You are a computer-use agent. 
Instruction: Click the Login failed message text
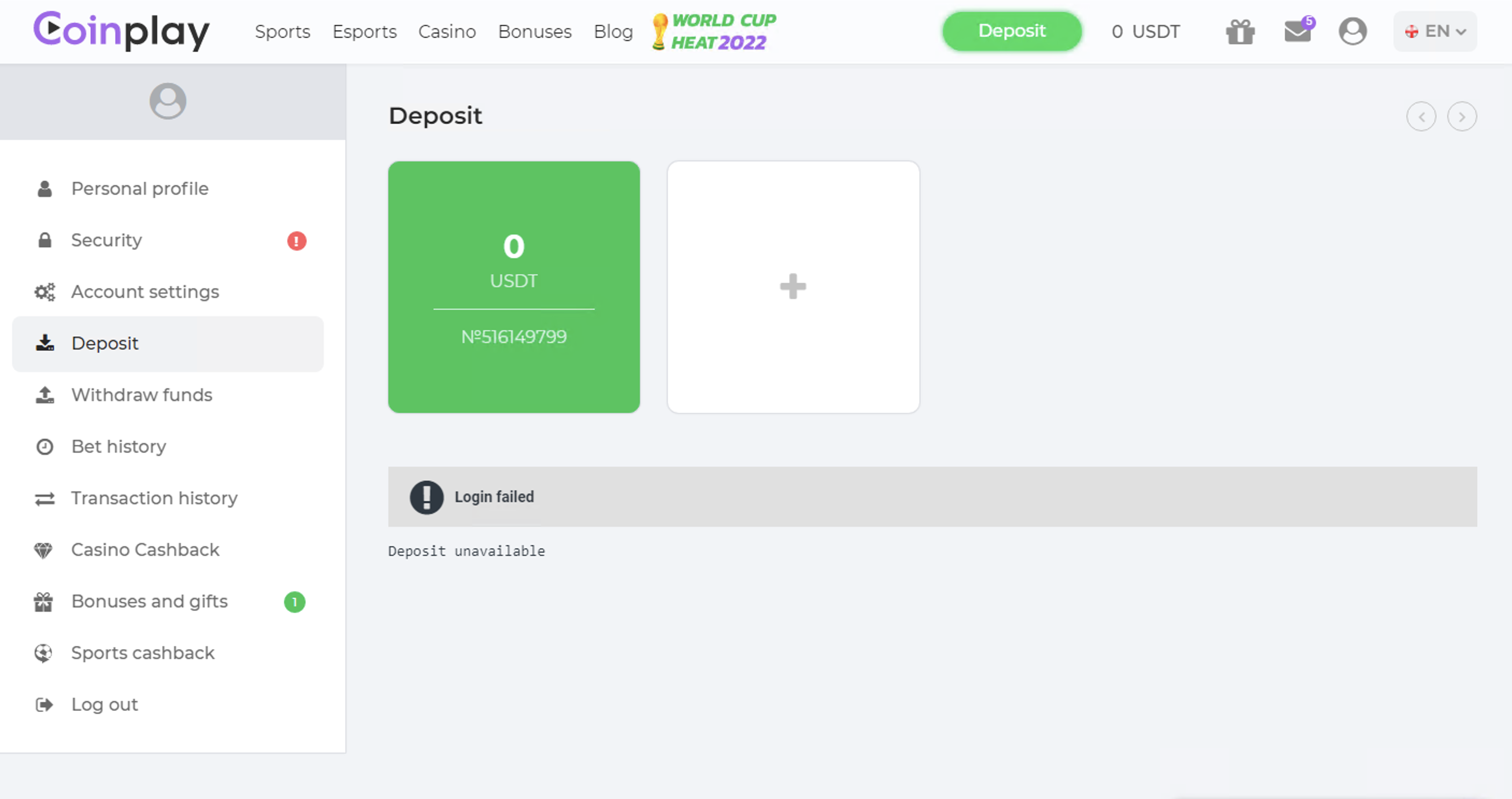pos(494,497)
